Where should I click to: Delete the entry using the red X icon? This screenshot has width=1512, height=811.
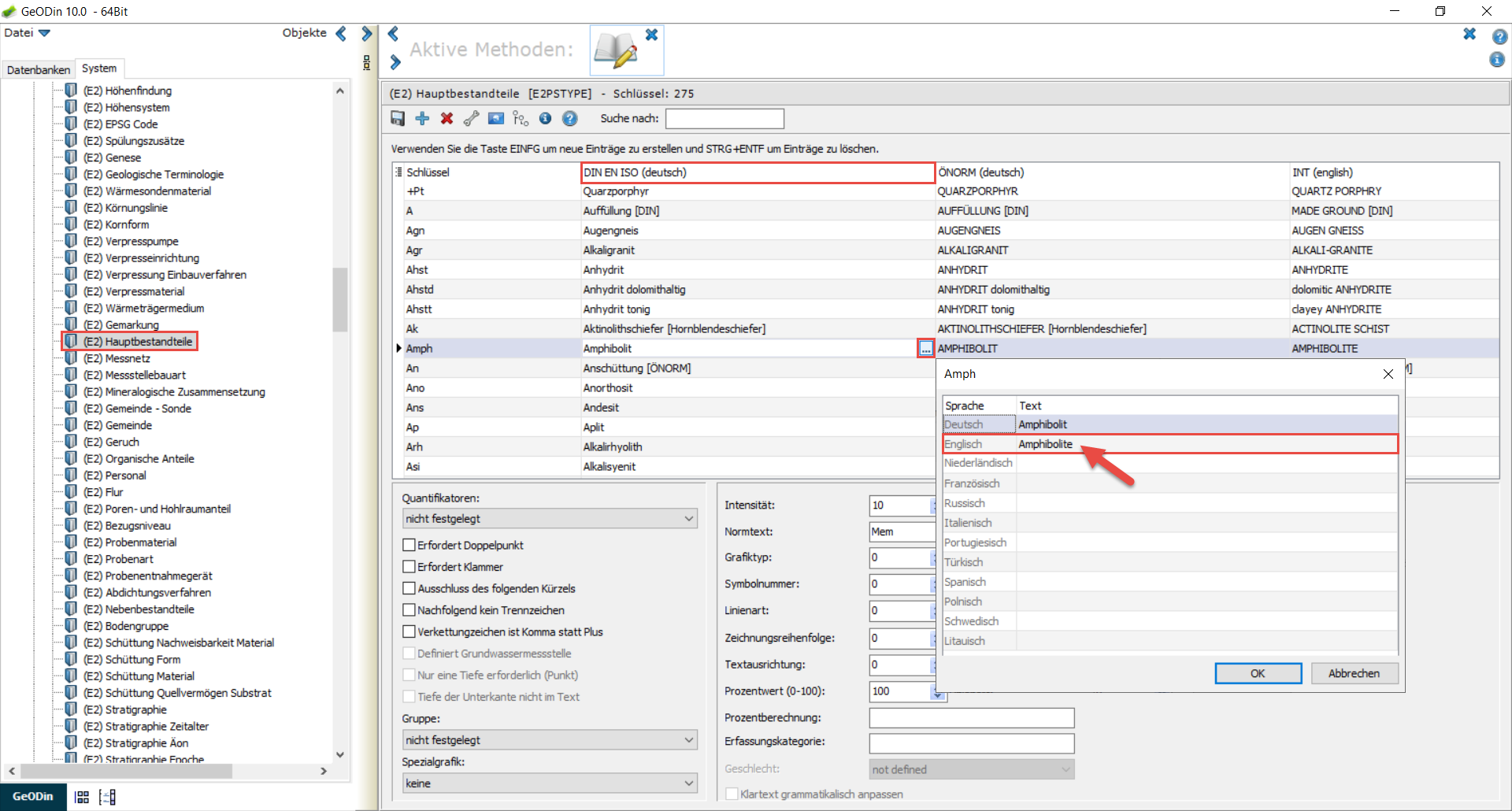[x=447, y=118]
